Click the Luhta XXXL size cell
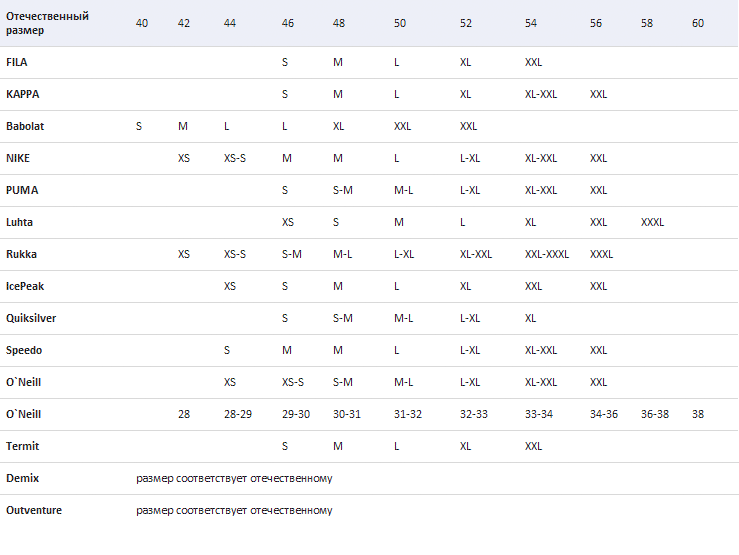The width and height of the screenshot is (739, 555). click(652, 222)
